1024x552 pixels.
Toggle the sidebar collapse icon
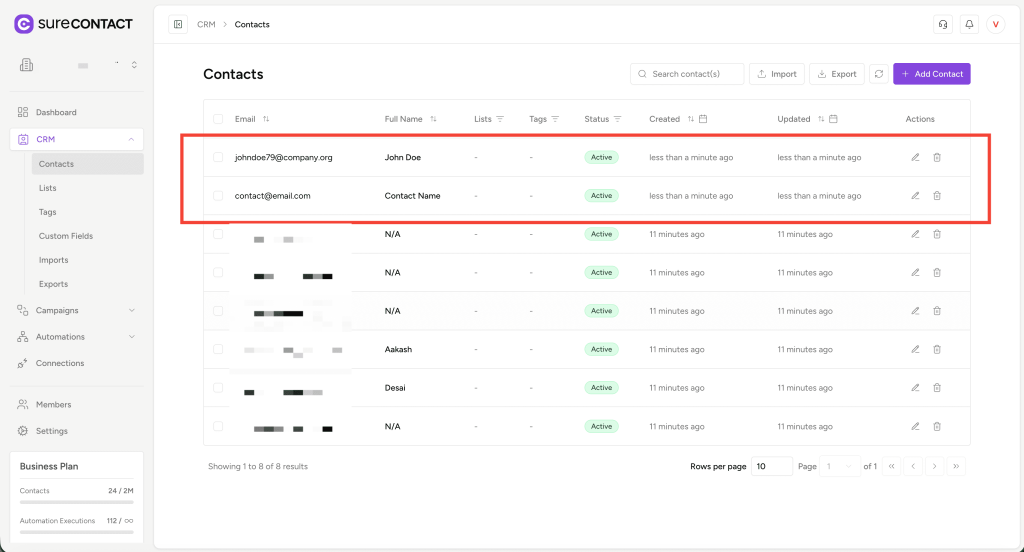[x=178, y=25]
